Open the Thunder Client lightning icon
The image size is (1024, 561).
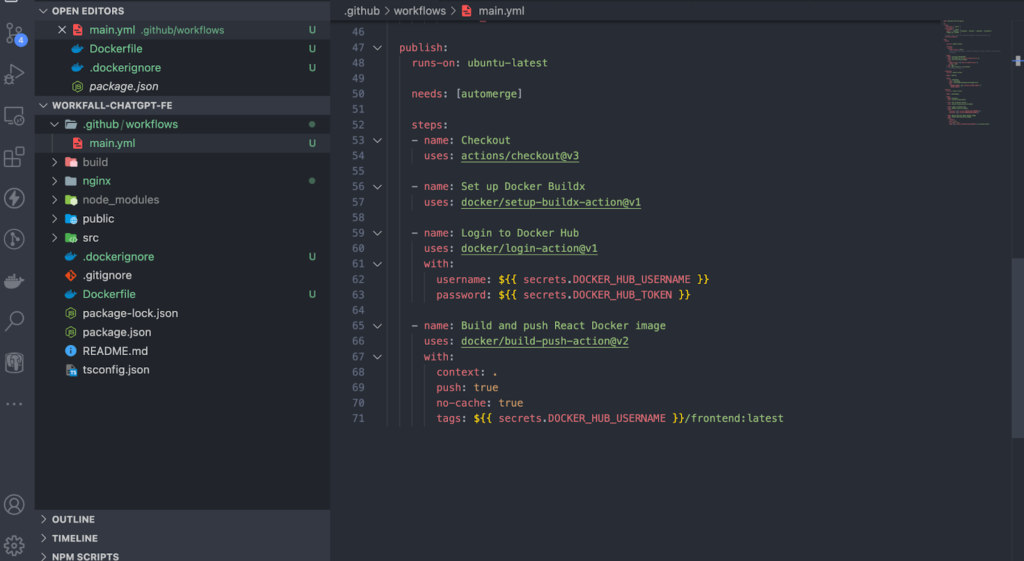(x=14, y=198)
